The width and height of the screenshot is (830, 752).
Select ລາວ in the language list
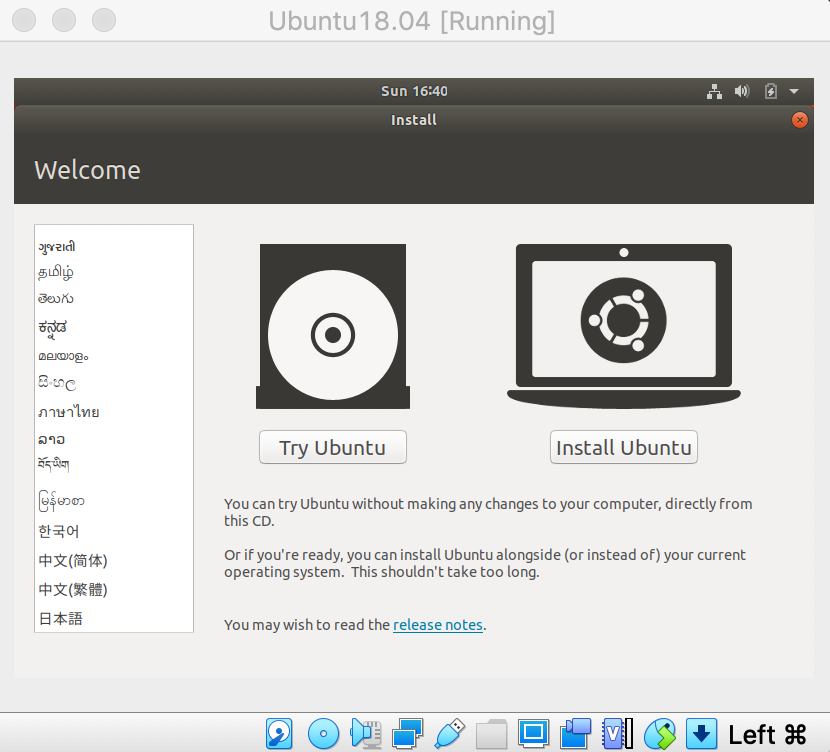tap(114, 439)
